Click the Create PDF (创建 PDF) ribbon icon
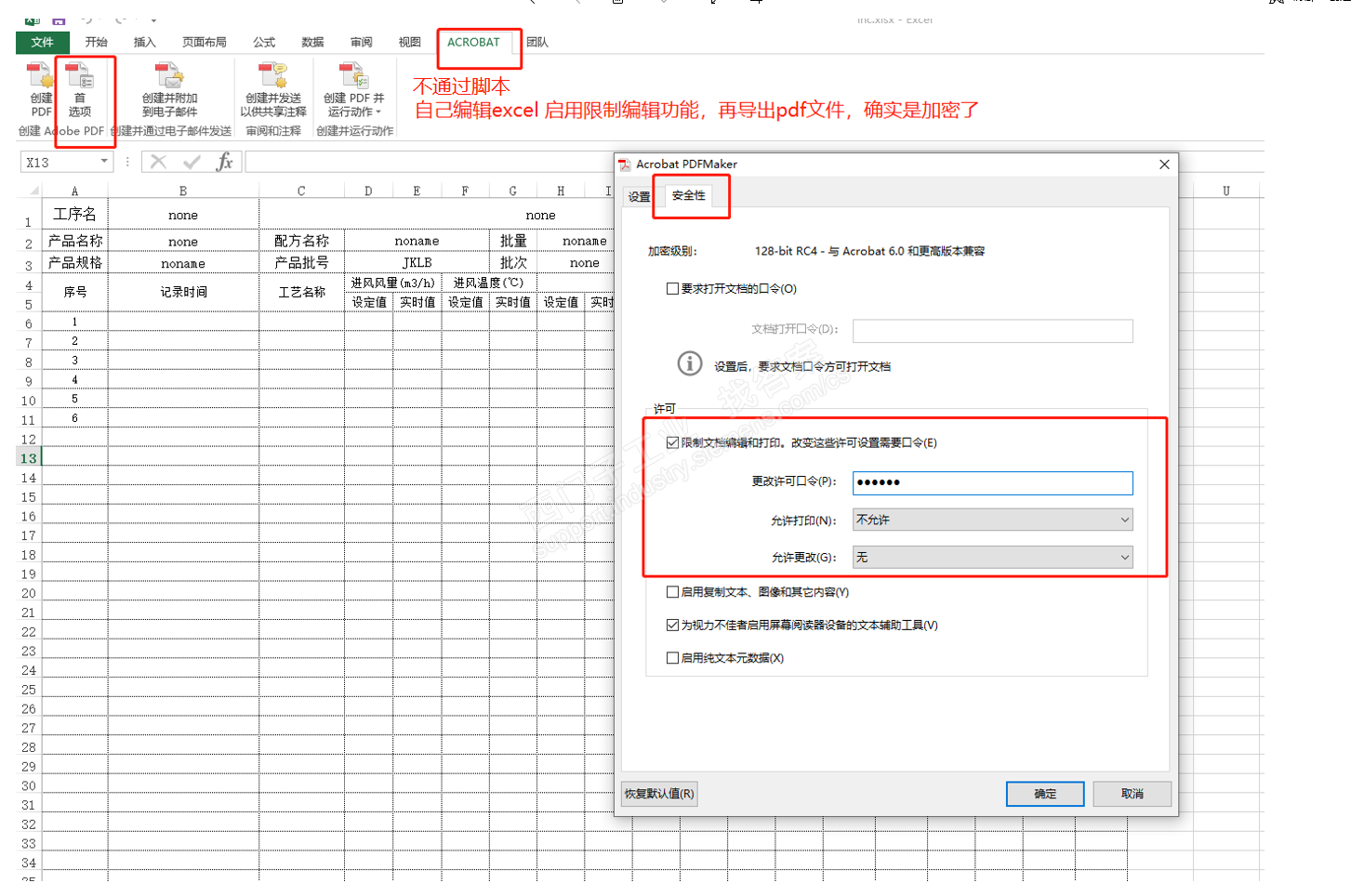Image resolution: width=1364 pixels, height=896 pixels. [40, 89]
